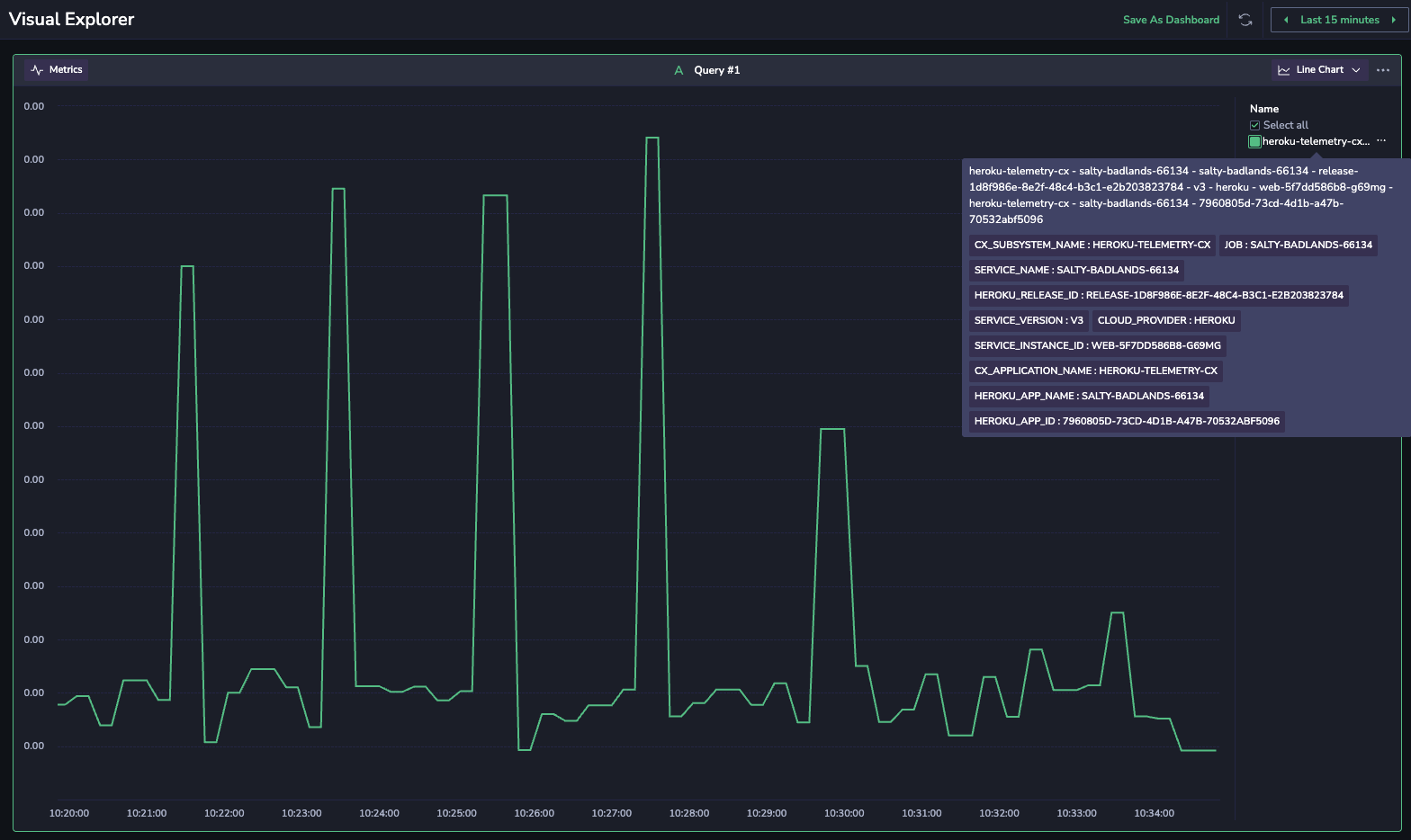Click the SERVICE_NAME : SALTY-BADLANDS-66134 tag

pos(1076,270)
